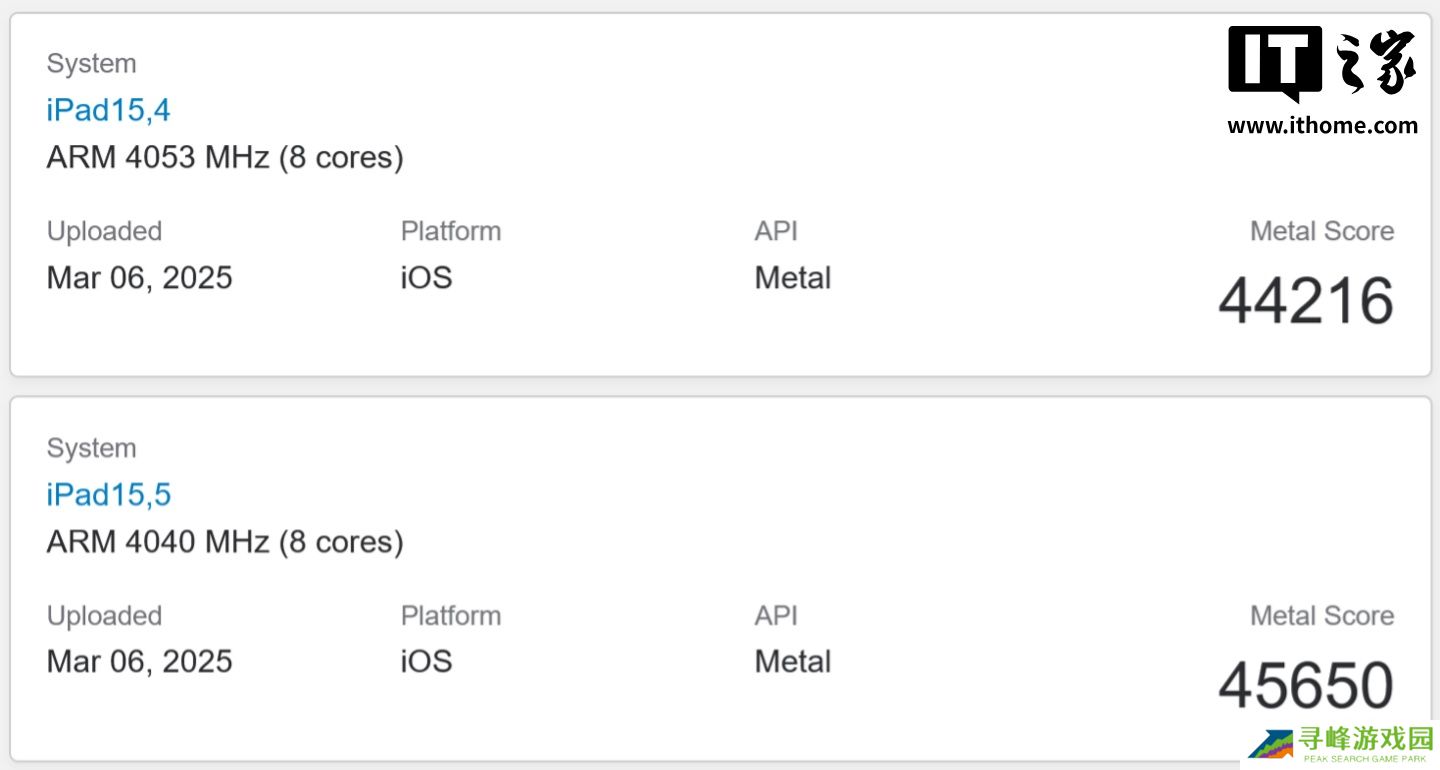Click the iOS platform value for iPad15,4

pyautogui.click(x=426, y=277)
